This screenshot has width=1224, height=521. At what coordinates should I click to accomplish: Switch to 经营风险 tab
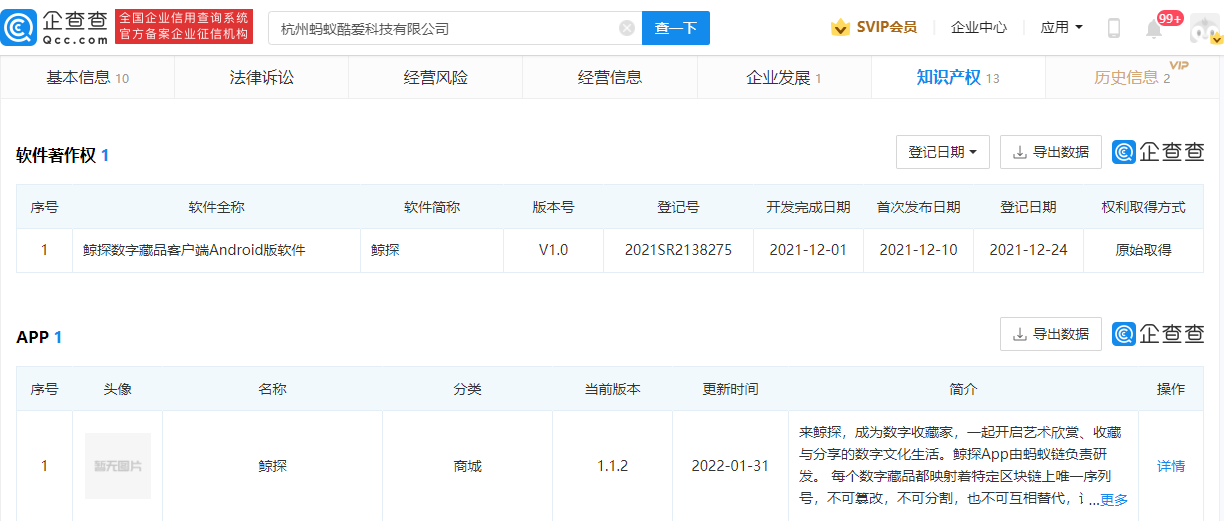pyautogui.click(x=436, y=77)
